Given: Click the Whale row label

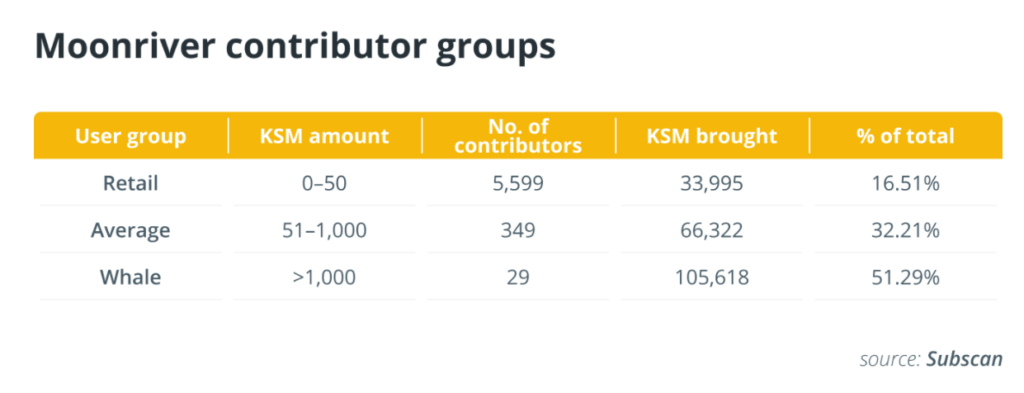Looking at the screenshot, I should pyautogui.click(x=131, y=277).
